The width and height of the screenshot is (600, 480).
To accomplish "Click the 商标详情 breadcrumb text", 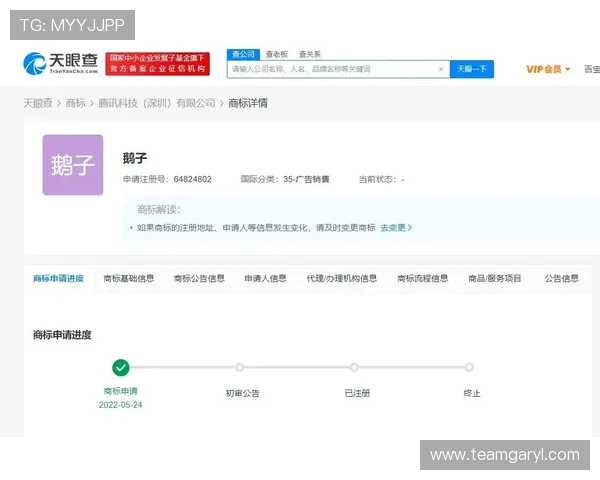I will click(248, 103).
